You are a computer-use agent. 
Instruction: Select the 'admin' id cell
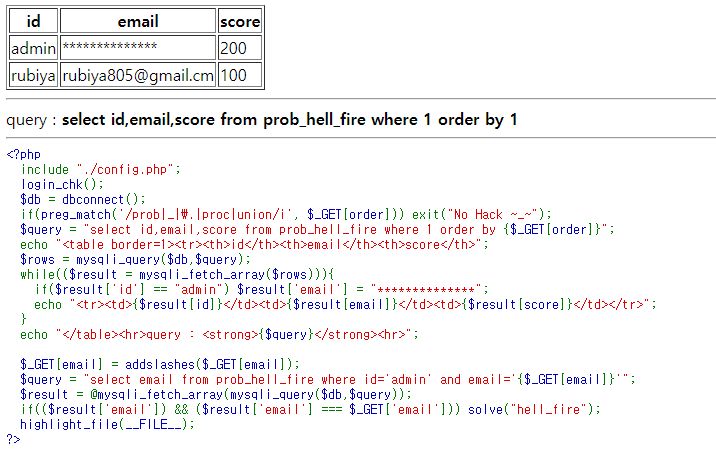pyautogui.click(x=34, y=48)
